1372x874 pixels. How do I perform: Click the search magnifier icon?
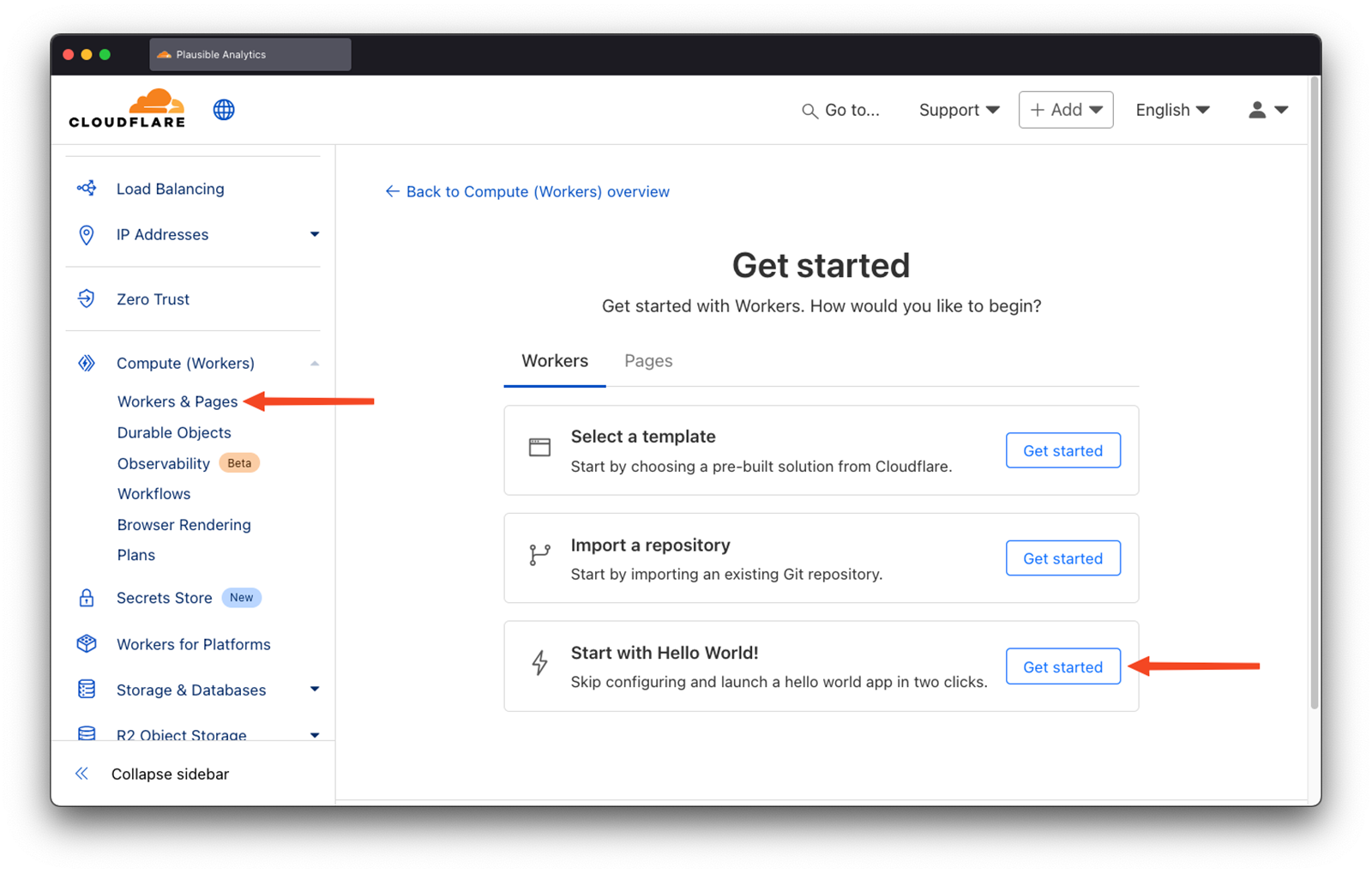click(x=809, y=111)
